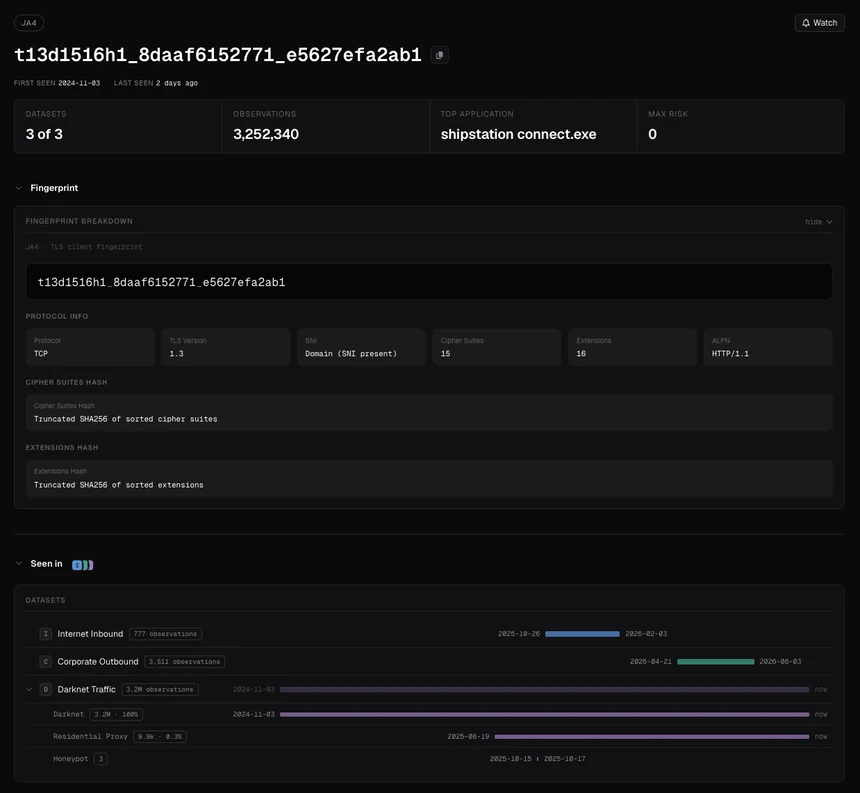Click the Residential Proxy timeline bar
Screen dimensions: 860x793
pos(652,737)
